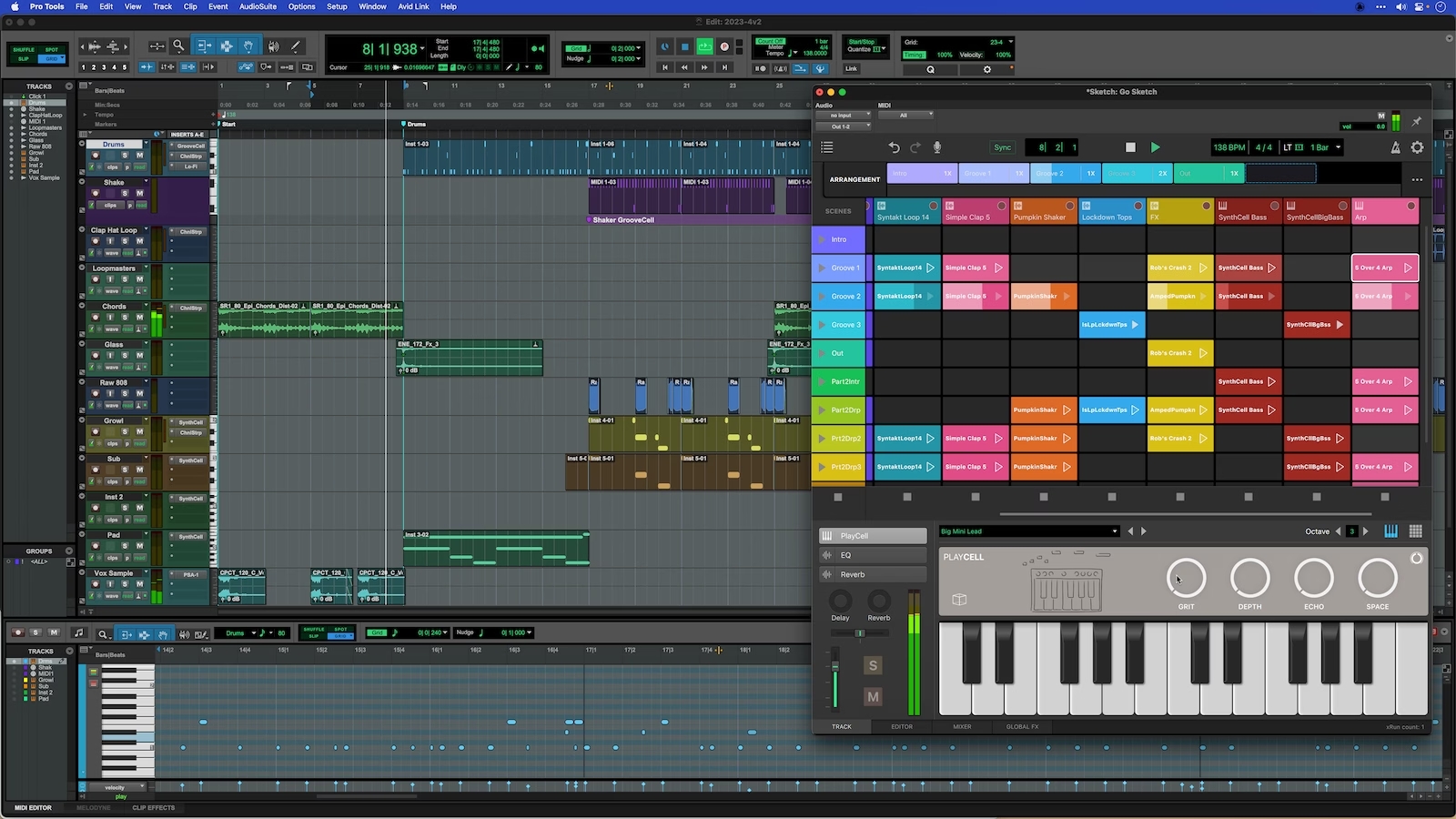1456x819 pixels.
Task: Open the 1 Bar loop length dropdown
Action: [x=1338, y=147]
